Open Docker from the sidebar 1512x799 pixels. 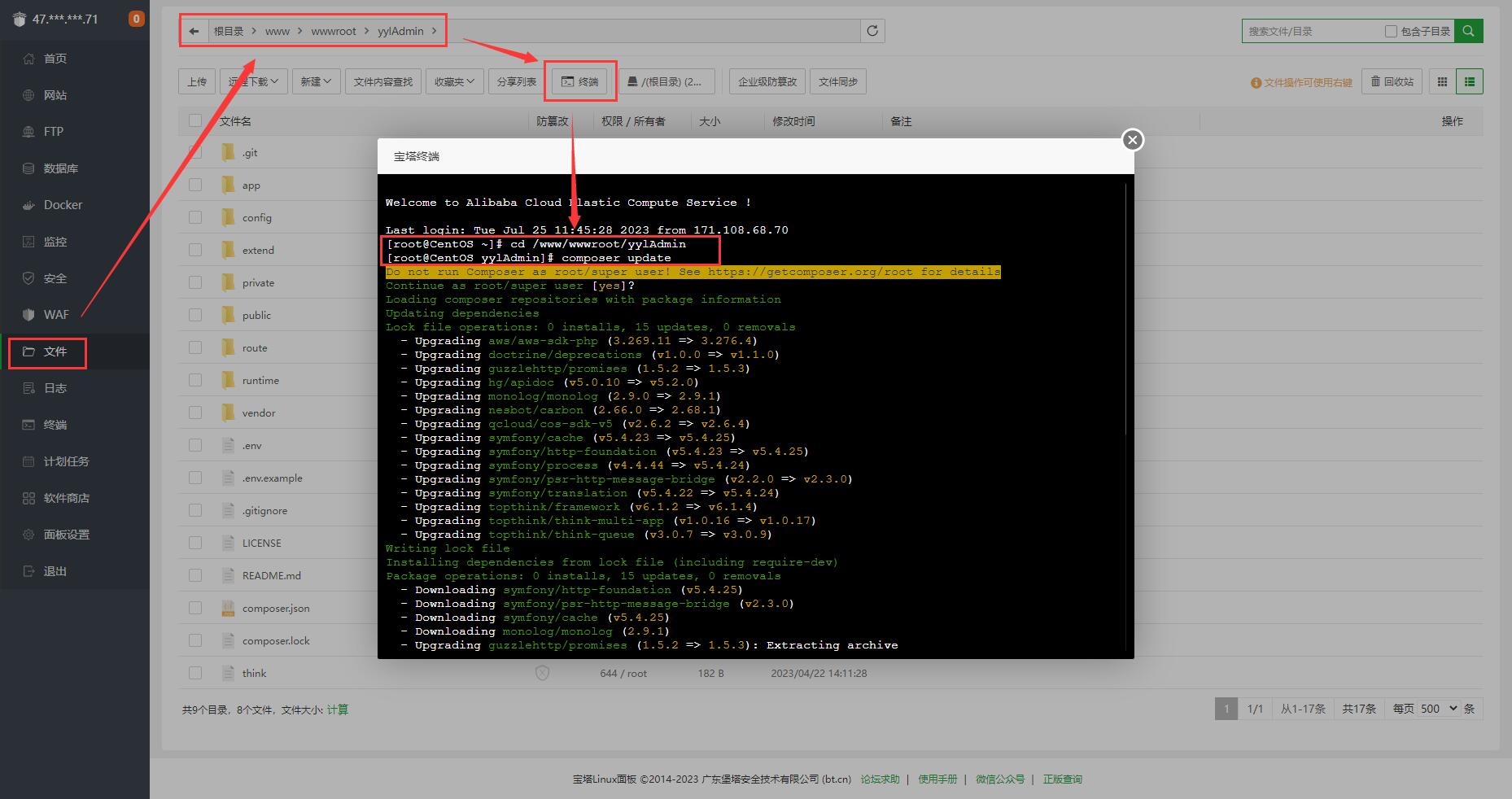tap(63, 205)
